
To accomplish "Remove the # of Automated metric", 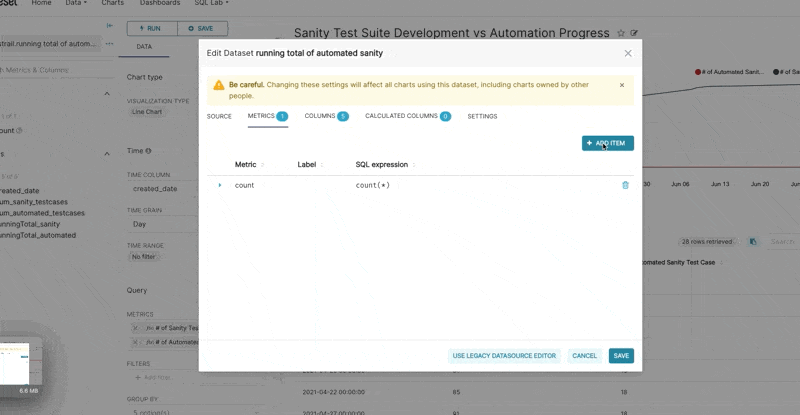I will click(x=135, y=343).
